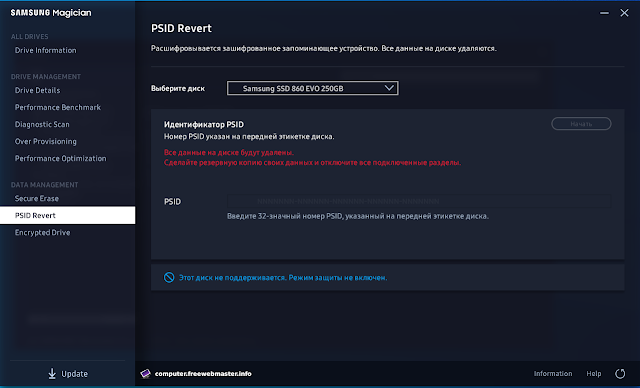Image resolution: width=640 pixels, height=388 pixels.
Task: Click the 'Расшифровывается зашифрованное' description line
Action: (324, 49)
